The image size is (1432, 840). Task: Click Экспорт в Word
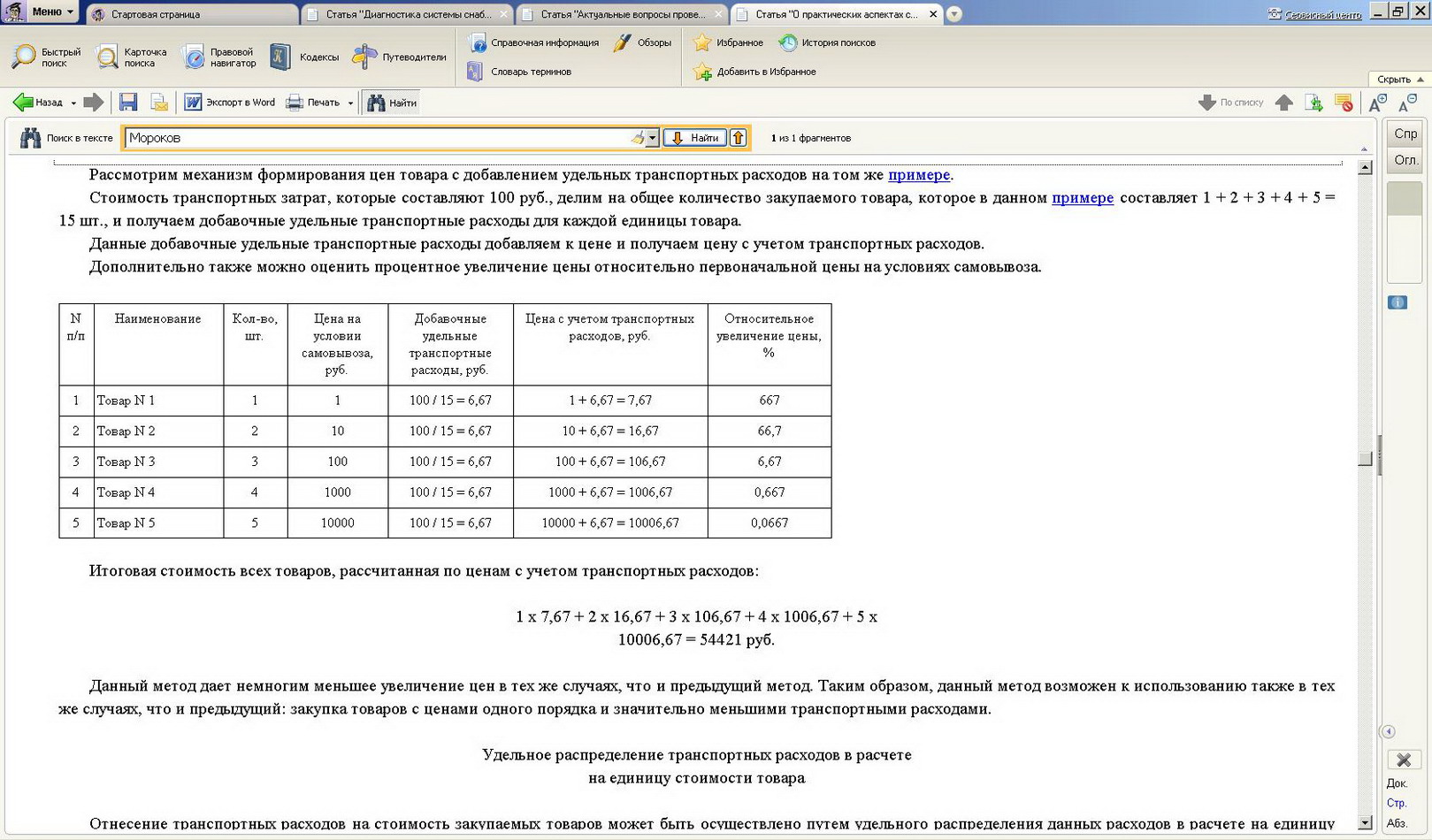[230, 103]
